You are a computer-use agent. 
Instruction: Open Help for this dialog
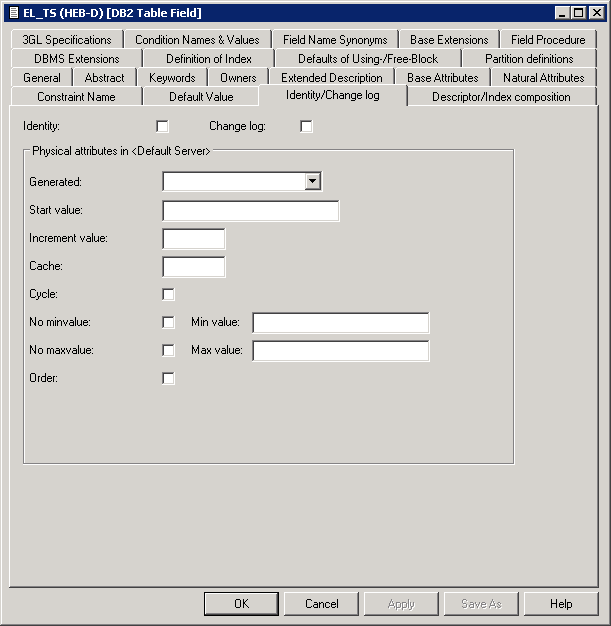pos(561,604)
